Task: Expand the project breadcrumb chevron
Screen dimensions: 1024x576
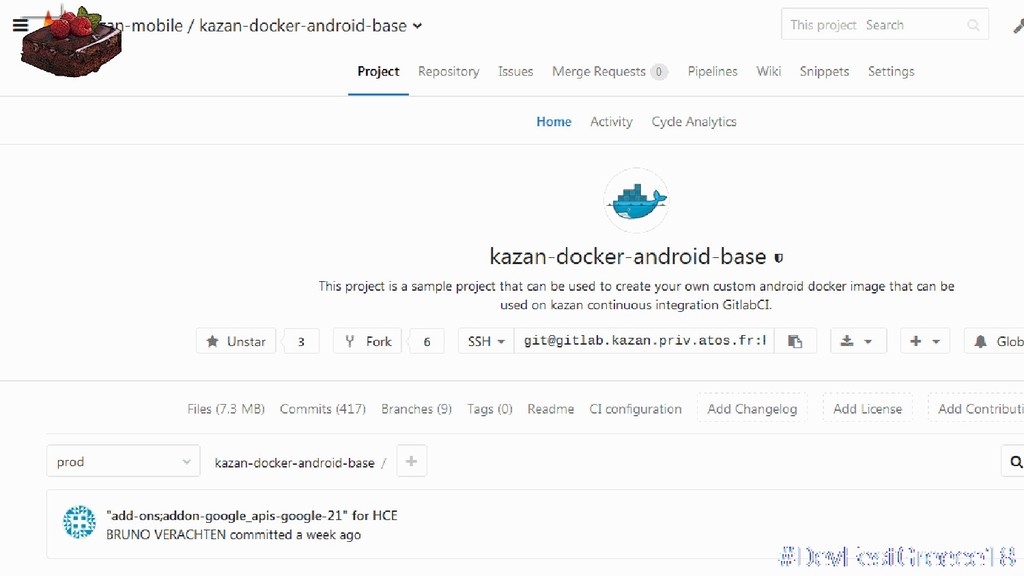Action: coord(417,26)
